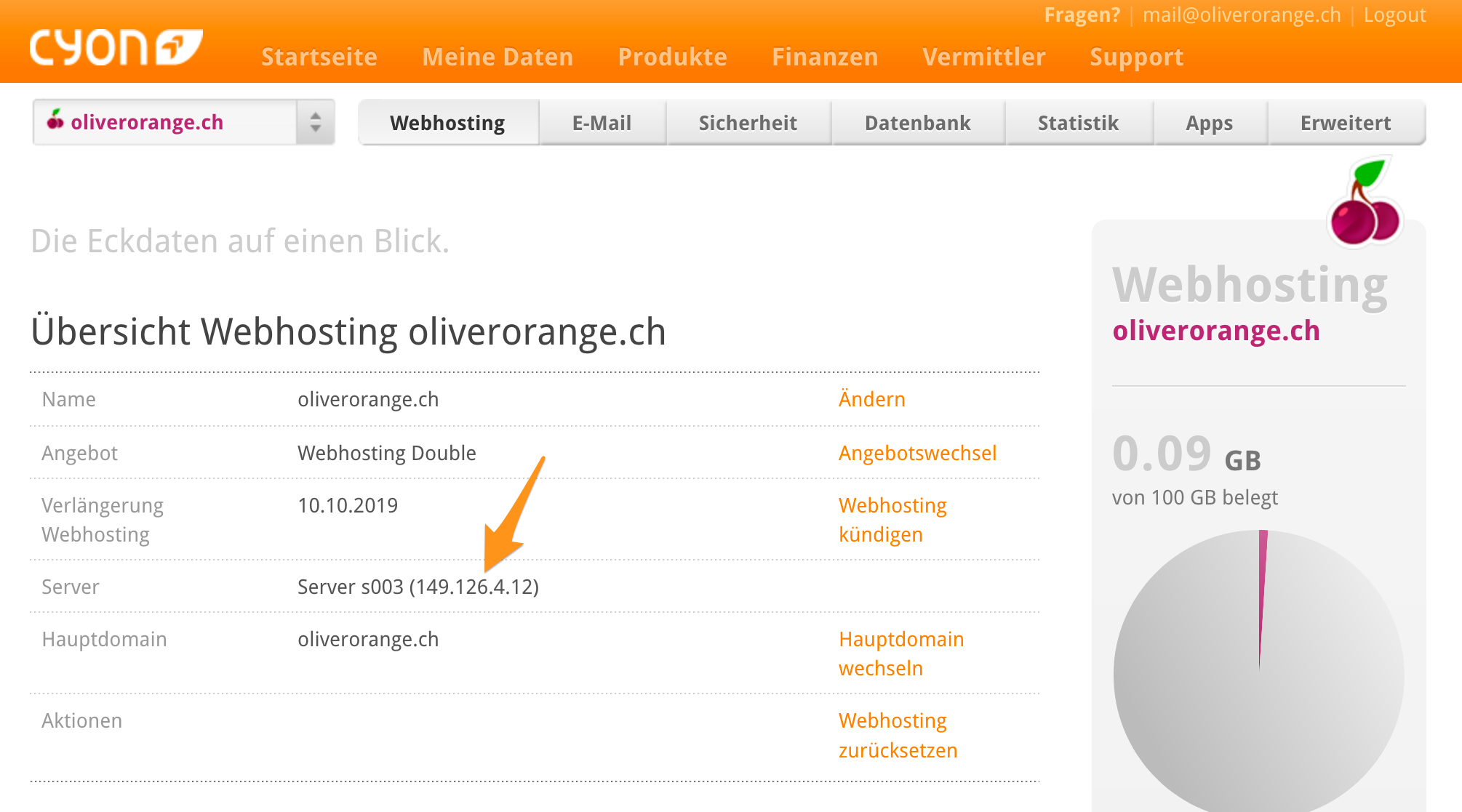The width and height of the screenshot is (1462, 812).
Task: Click the mail@oliverorange.ch account link
Action: coord(1242,15)
